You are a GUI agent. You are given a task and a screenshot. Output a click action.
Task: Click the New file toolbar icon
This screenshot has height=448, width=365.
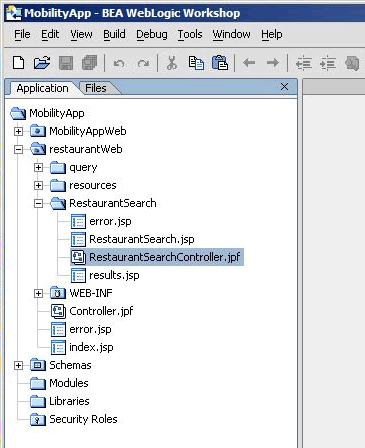click(18, 62)
